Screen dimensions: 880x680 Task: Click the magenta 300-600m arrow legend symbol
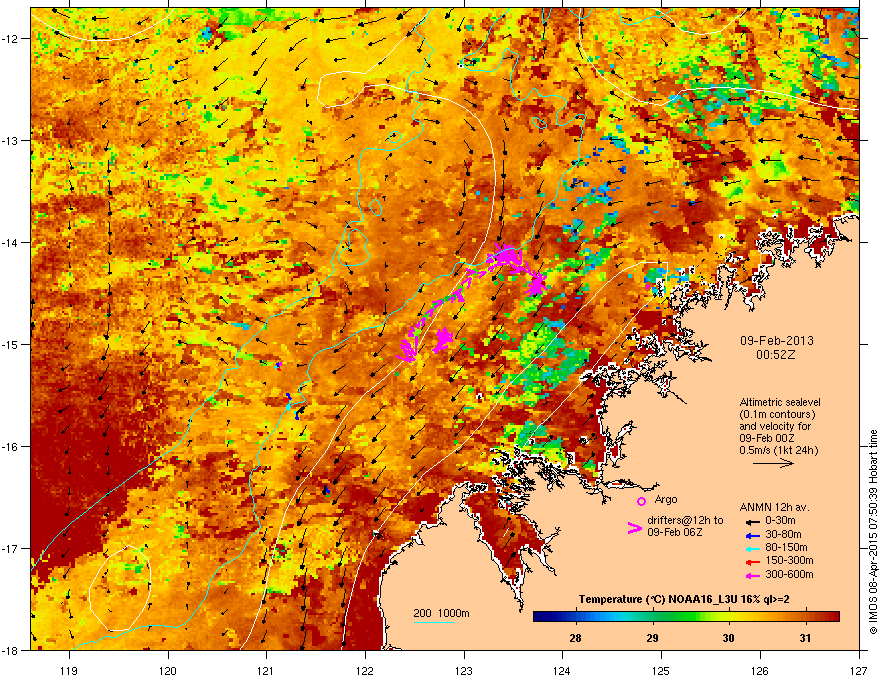[752, 575]
